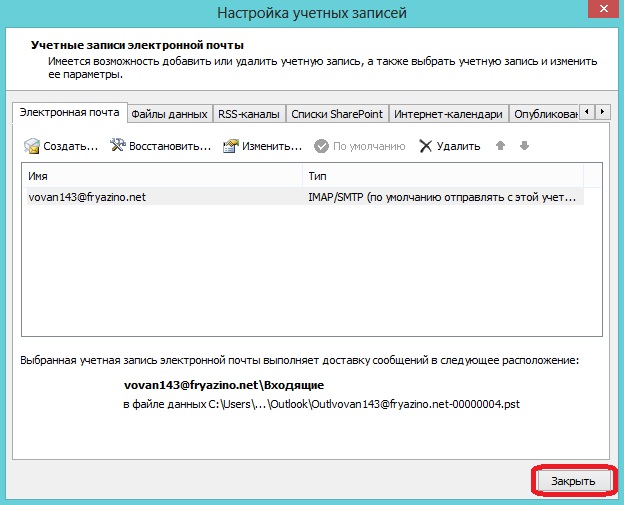The height and width of the screenshot is (505, 624).
Task: Click the Создать... button label
Action: point(70,146)
